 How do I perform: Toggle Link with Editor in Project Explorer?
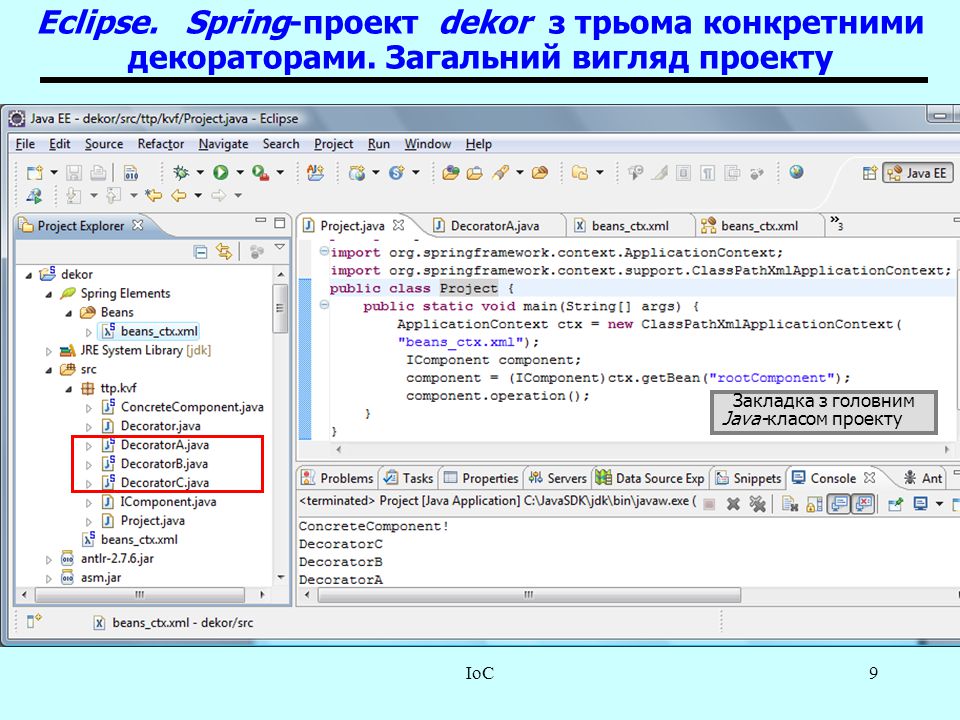(x=224, y=252)
